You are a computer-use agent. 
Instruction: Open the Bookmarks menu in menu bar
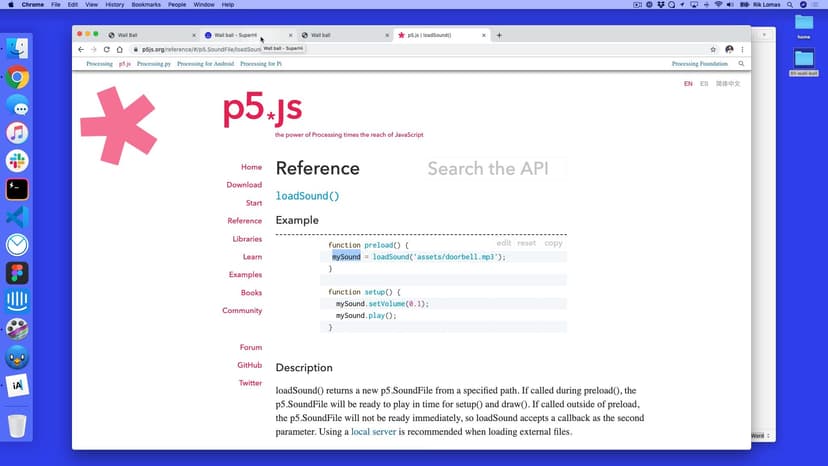click(145, 5)
